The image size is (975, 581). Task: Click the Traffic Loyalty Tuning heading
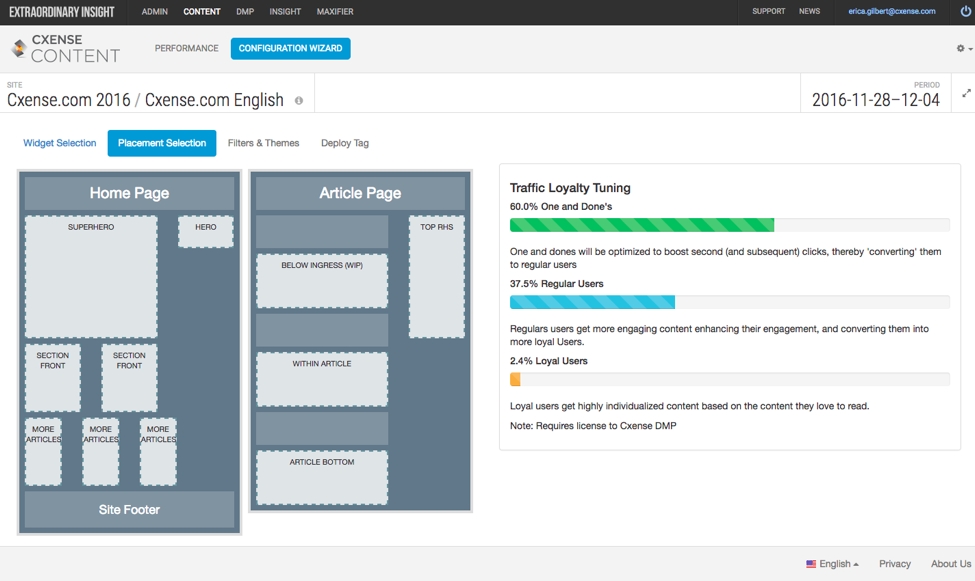pos(570,188)
